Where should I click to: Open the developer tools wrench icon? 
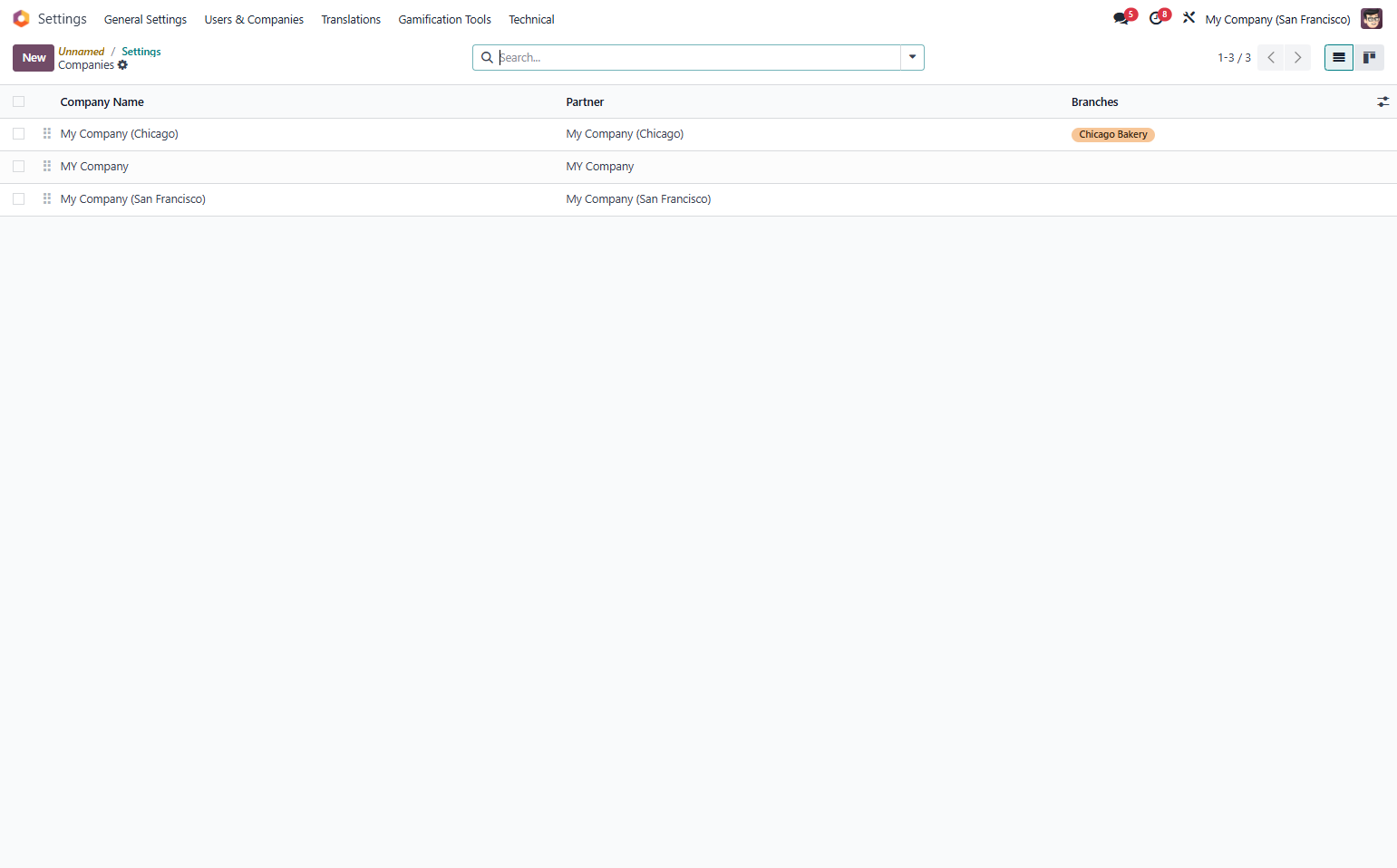point(1188,18)
